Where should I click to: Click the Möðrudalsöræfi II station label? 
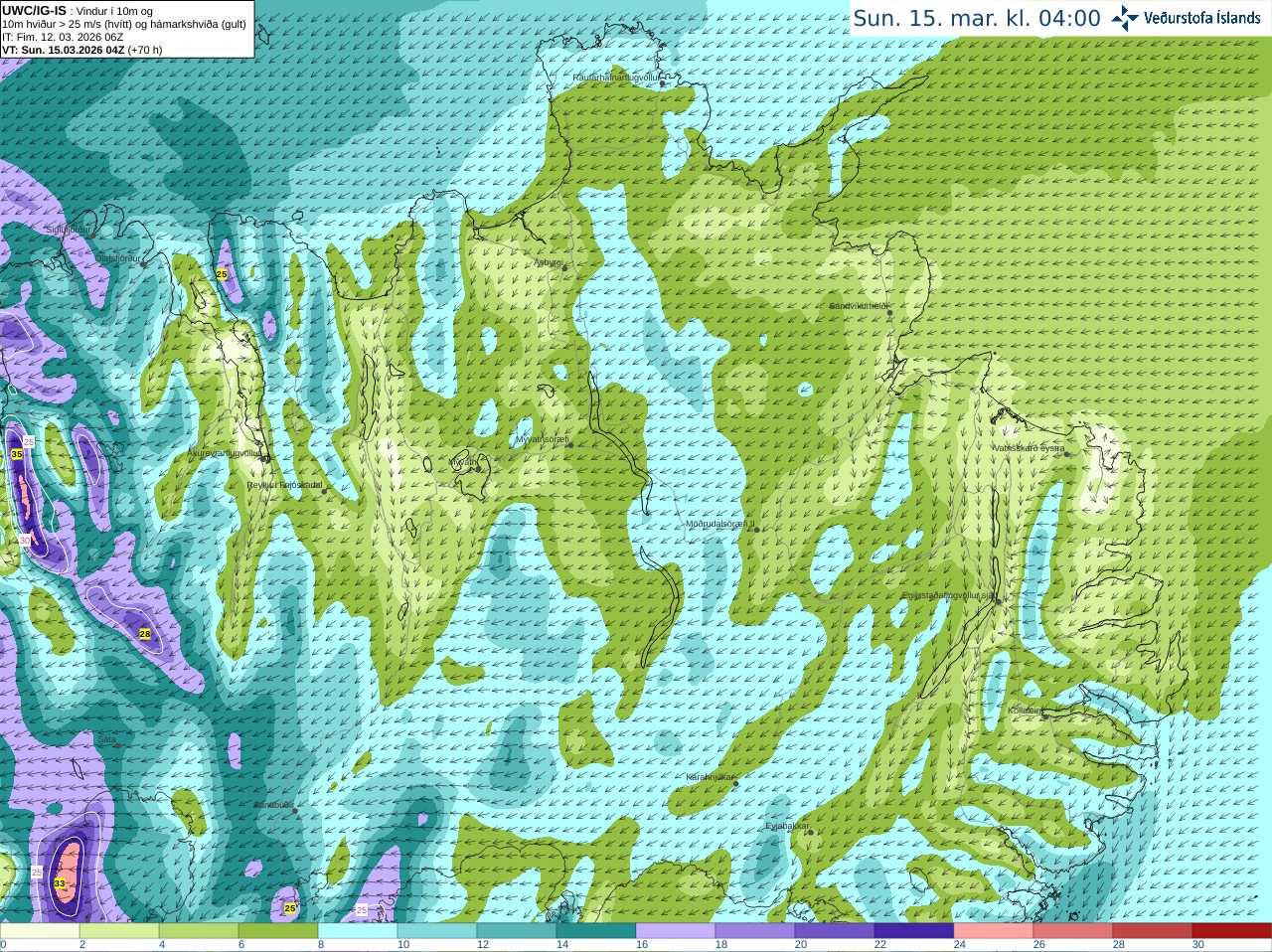tap(720, 524)
